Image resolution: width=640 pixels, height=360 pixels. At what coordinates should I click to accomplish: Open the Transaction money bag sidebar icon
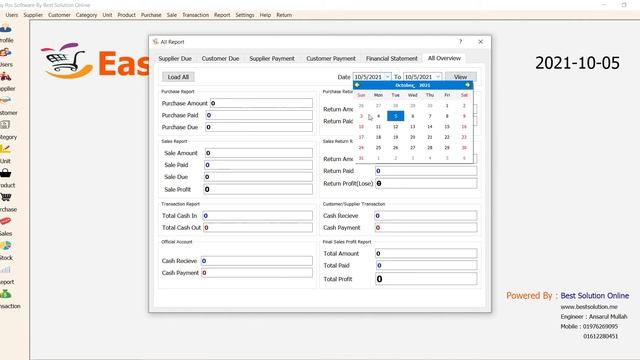click(5, 294)
